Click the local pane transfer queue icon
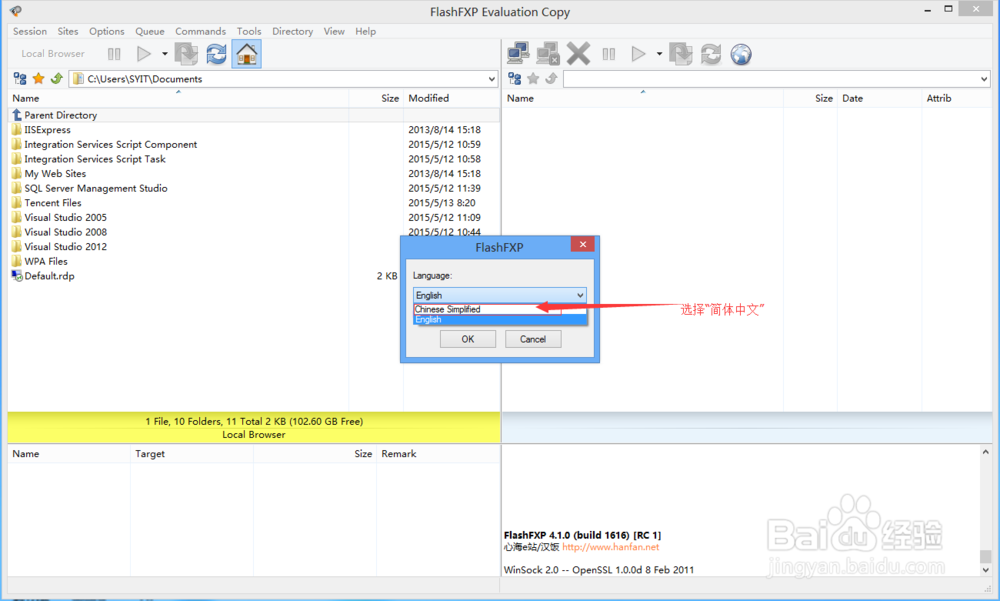 coord(186,54)
